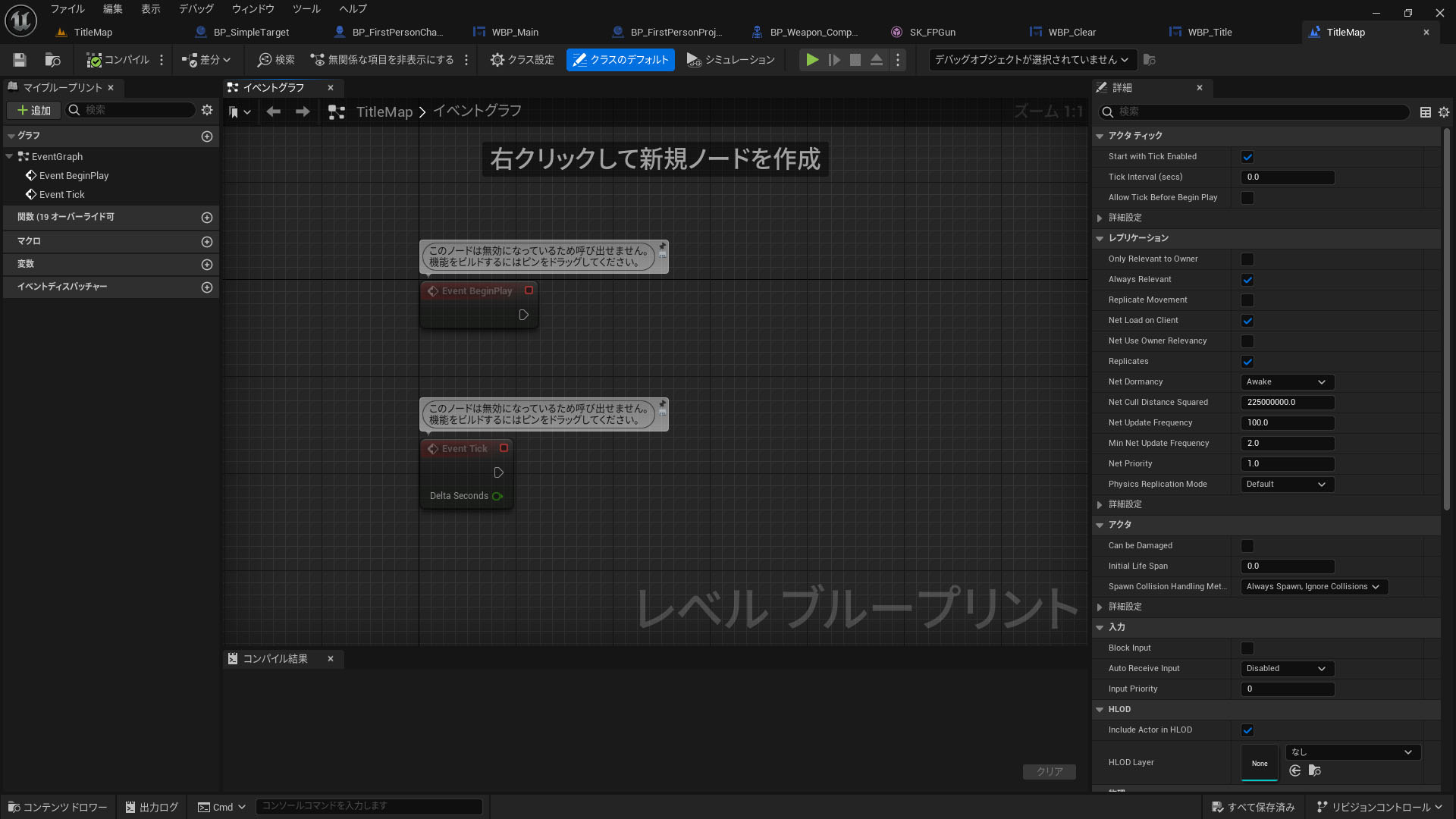Open the ウィンドウ menu

(253, 9)
